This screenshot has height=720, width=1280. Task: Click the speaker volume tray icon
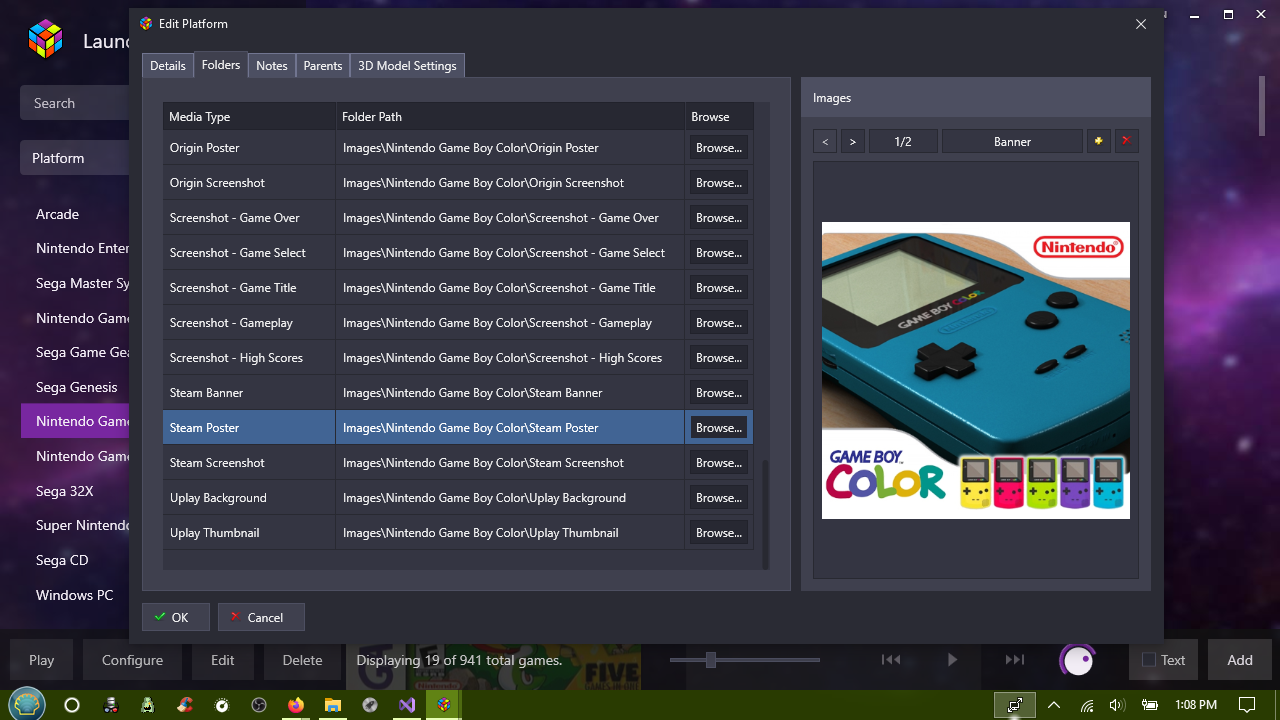click(1117, 705)
